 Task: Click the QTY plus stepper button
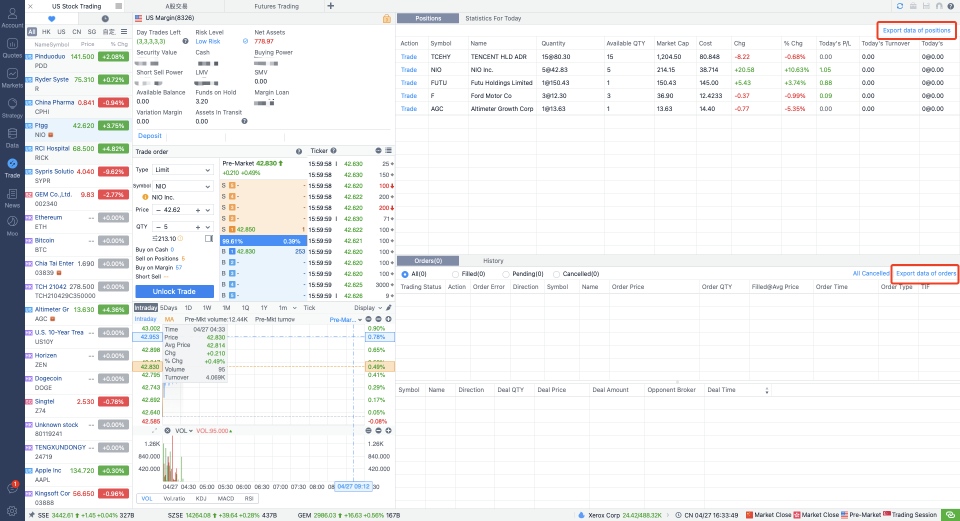pos(198,227)
